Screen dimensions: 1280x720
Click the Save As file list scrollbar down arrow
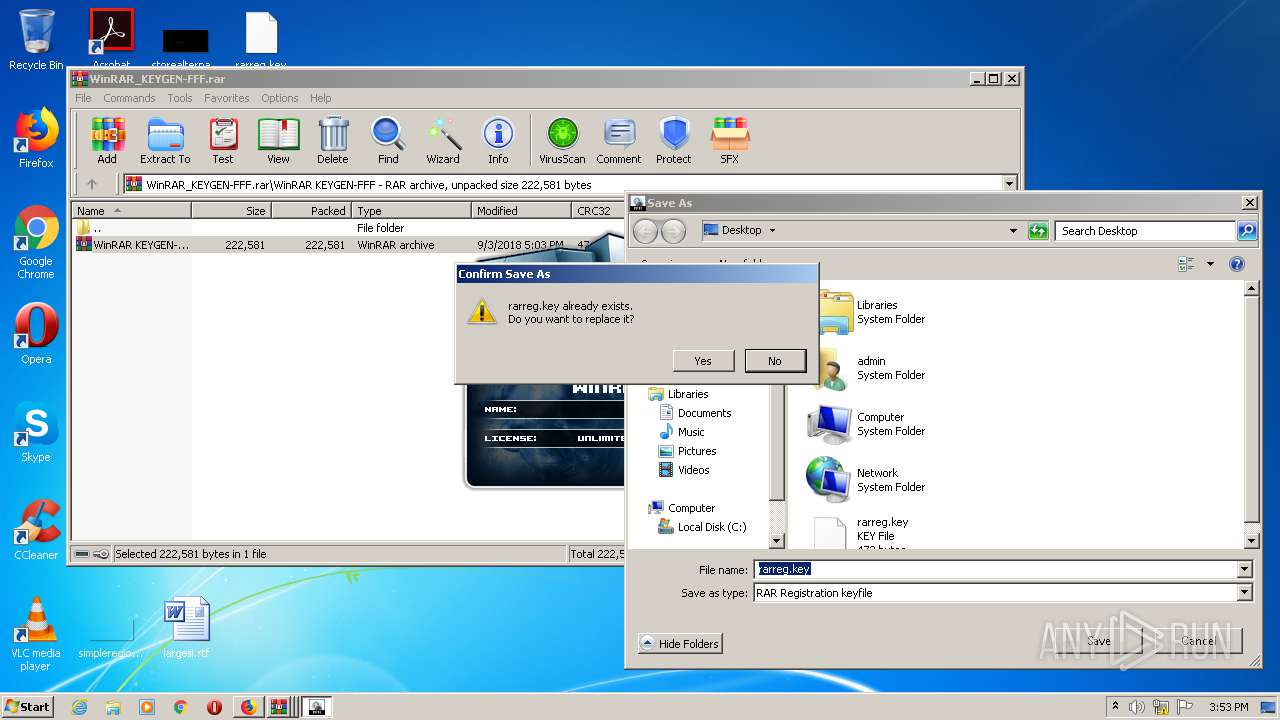[x=1251, y=541]
